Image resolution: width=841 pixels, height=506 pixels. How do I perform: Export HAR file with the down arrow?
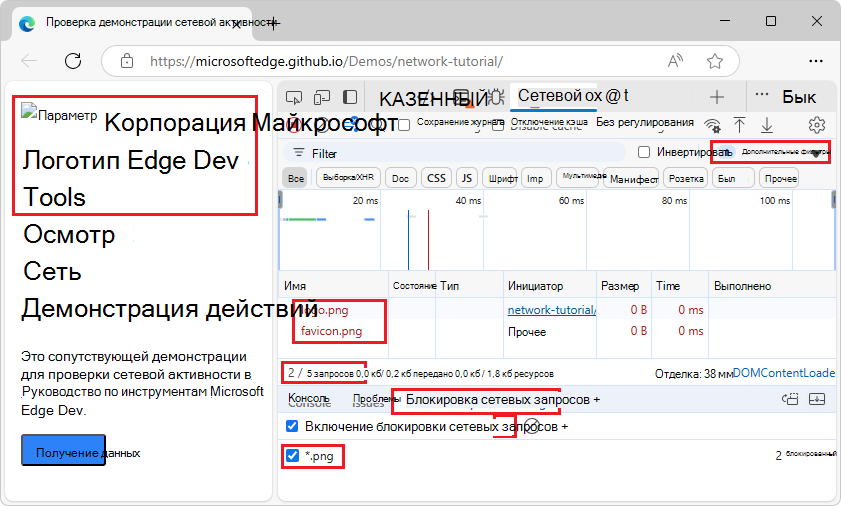coord(767,125)
